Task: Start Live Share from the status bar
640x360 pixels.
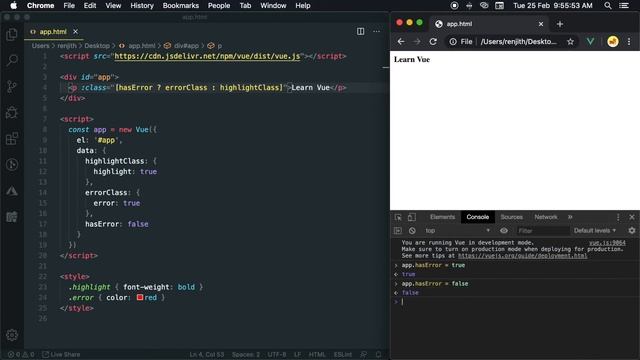Action: (61, 355)
